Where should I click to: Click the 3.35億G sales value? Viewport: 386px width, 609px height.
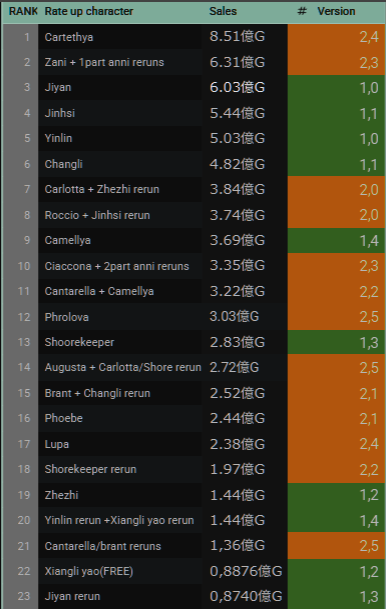[237, 266]
